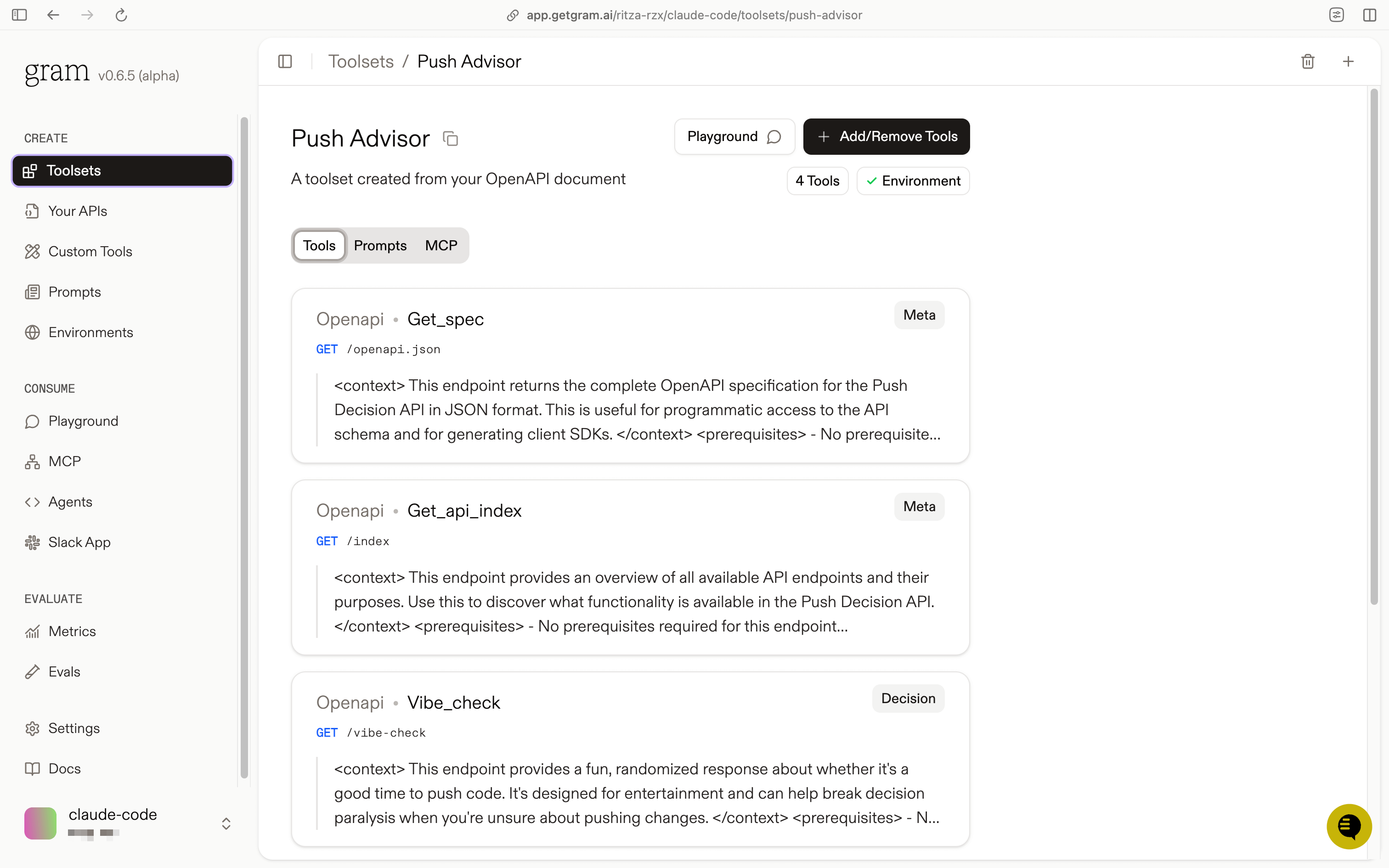Click Meta tag on Get_api_index
The height and width of the screenshot is (868, 1389).
click(x=919, y=507)
